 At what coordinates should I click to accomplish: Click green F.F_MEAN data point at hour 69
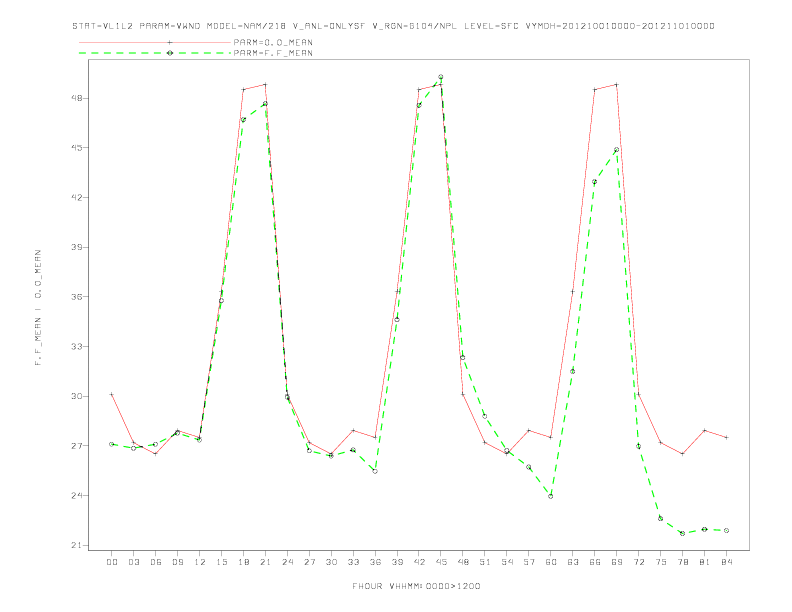point(616,149)
